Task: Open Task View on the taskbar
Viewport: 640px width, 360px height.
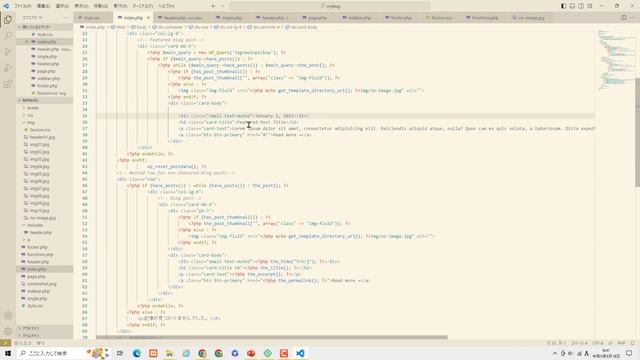Action: 120,353
